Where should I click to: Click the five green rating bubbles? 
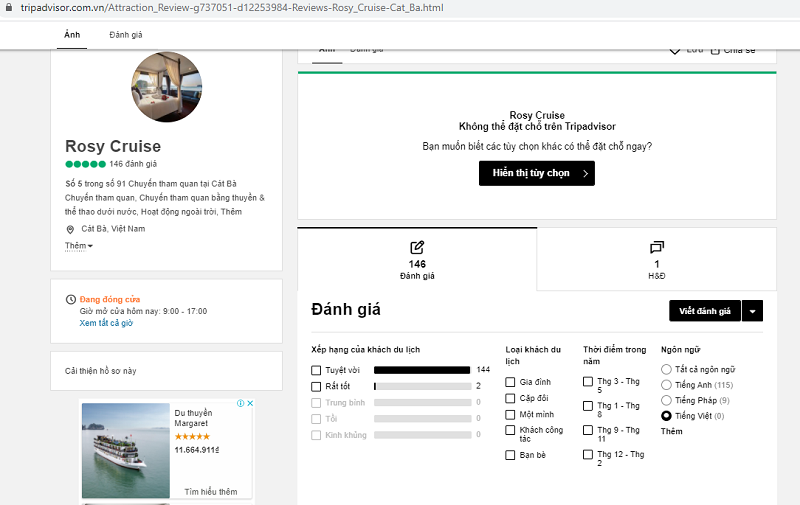click(85, 164)
